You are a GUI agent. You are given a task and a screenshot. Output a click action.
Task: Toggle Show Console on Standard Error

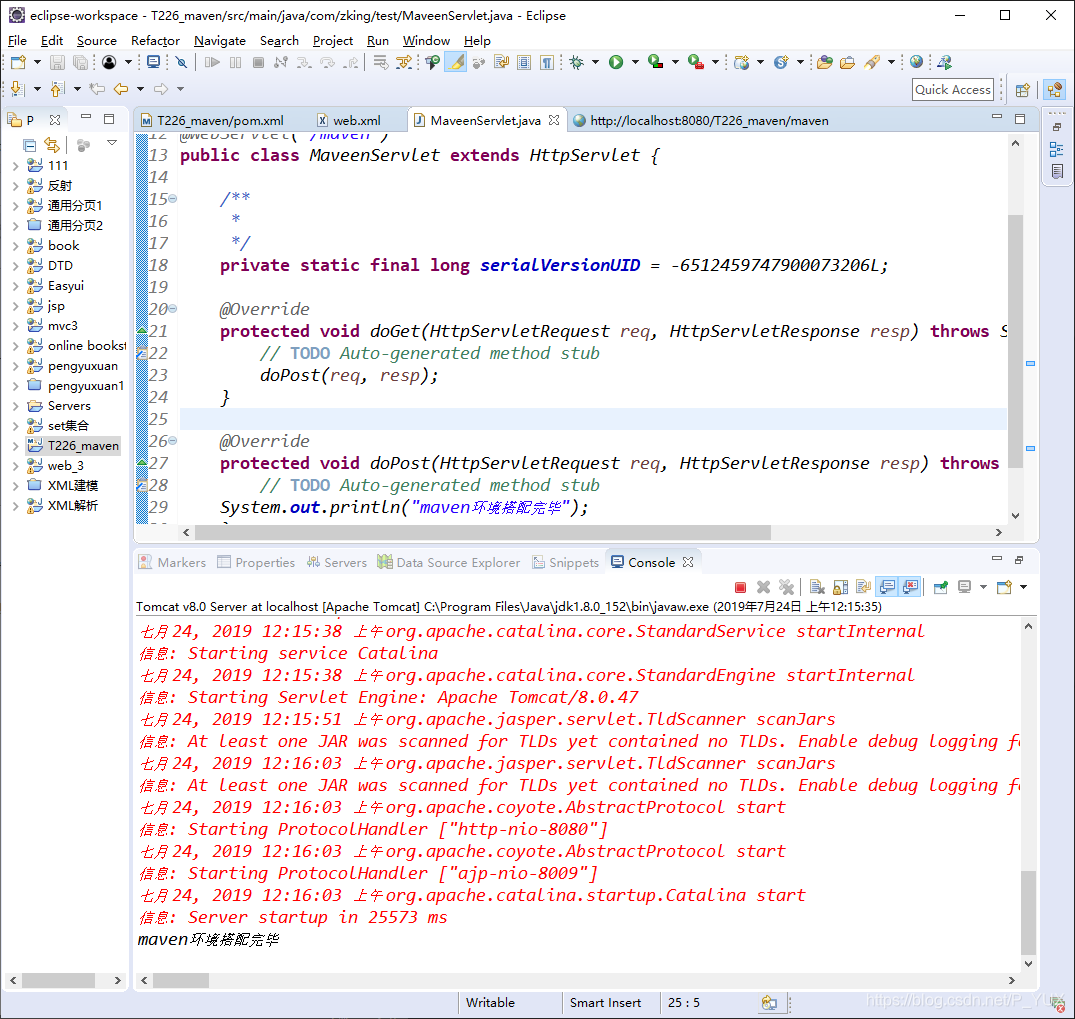[910, 587]
